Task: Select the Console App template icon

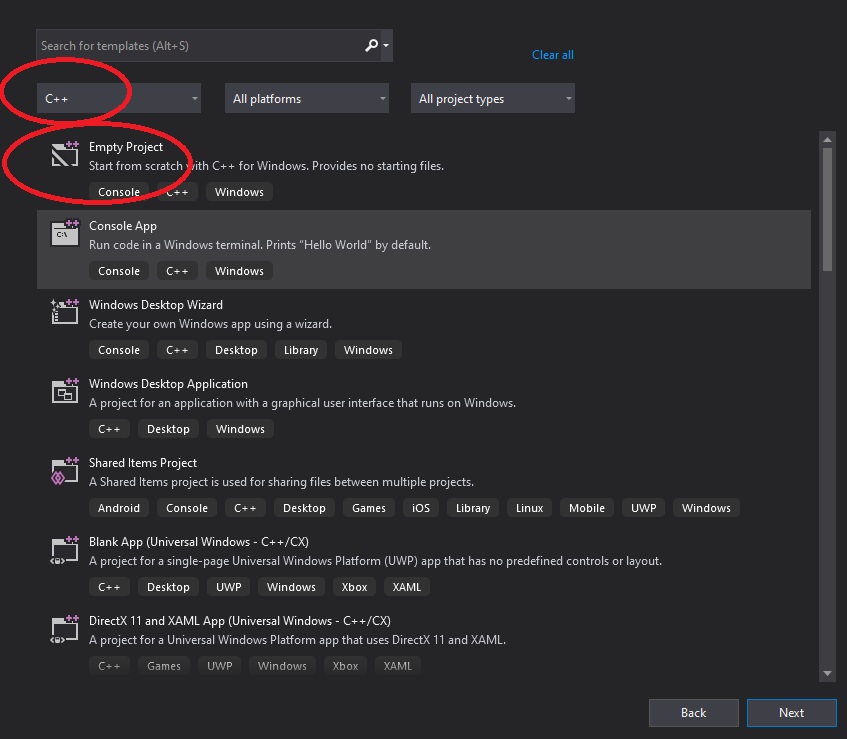Action: coord(65,234)
